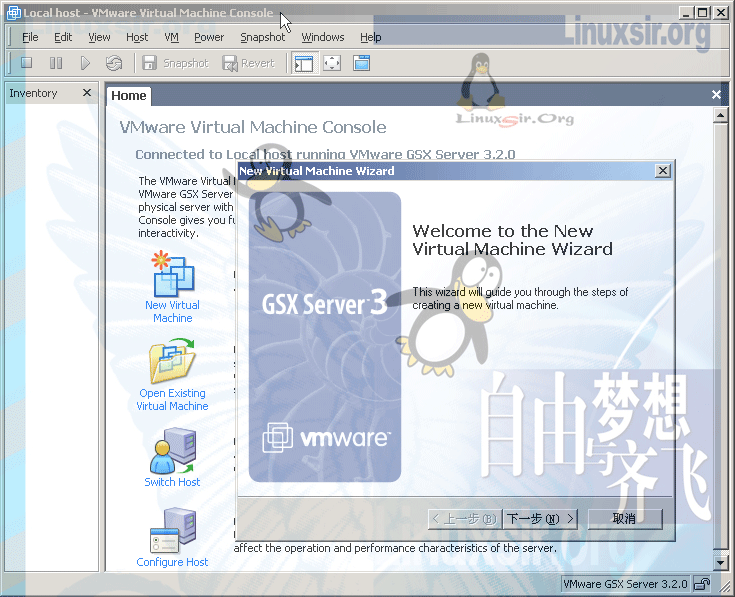The height and width of the screenshot is (597, 735).
Task: Click the New Virtual Machine icon
Action: pos(172,273)
